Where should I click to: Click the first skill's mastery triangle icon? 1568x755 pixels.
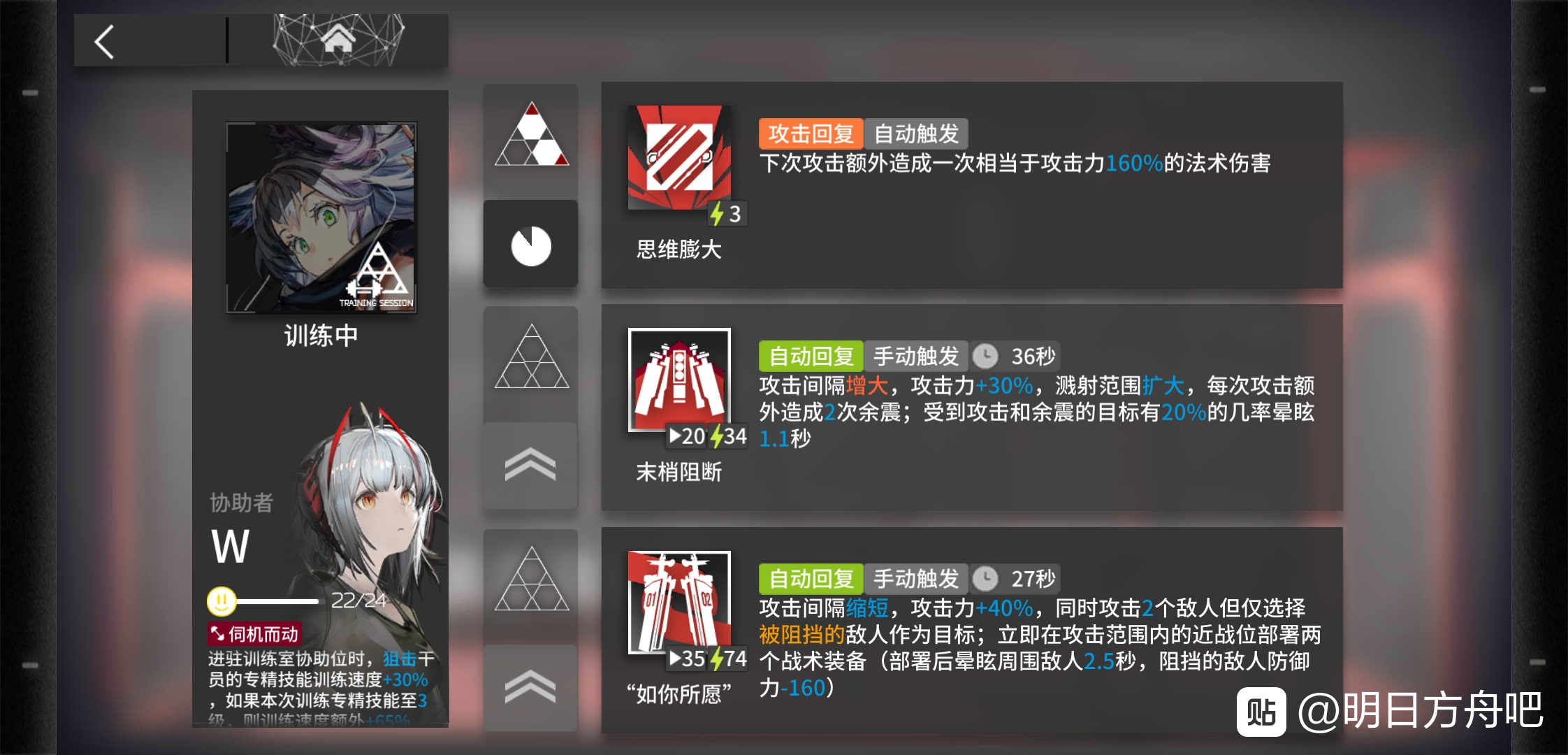click(531, 134)
